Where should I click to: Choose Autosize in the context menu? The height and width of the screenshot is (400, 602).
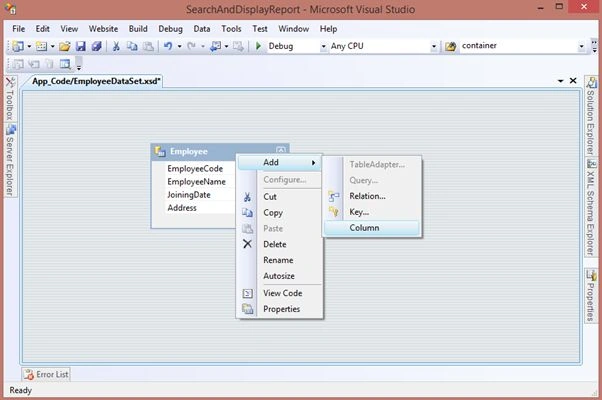pos(279,276)
